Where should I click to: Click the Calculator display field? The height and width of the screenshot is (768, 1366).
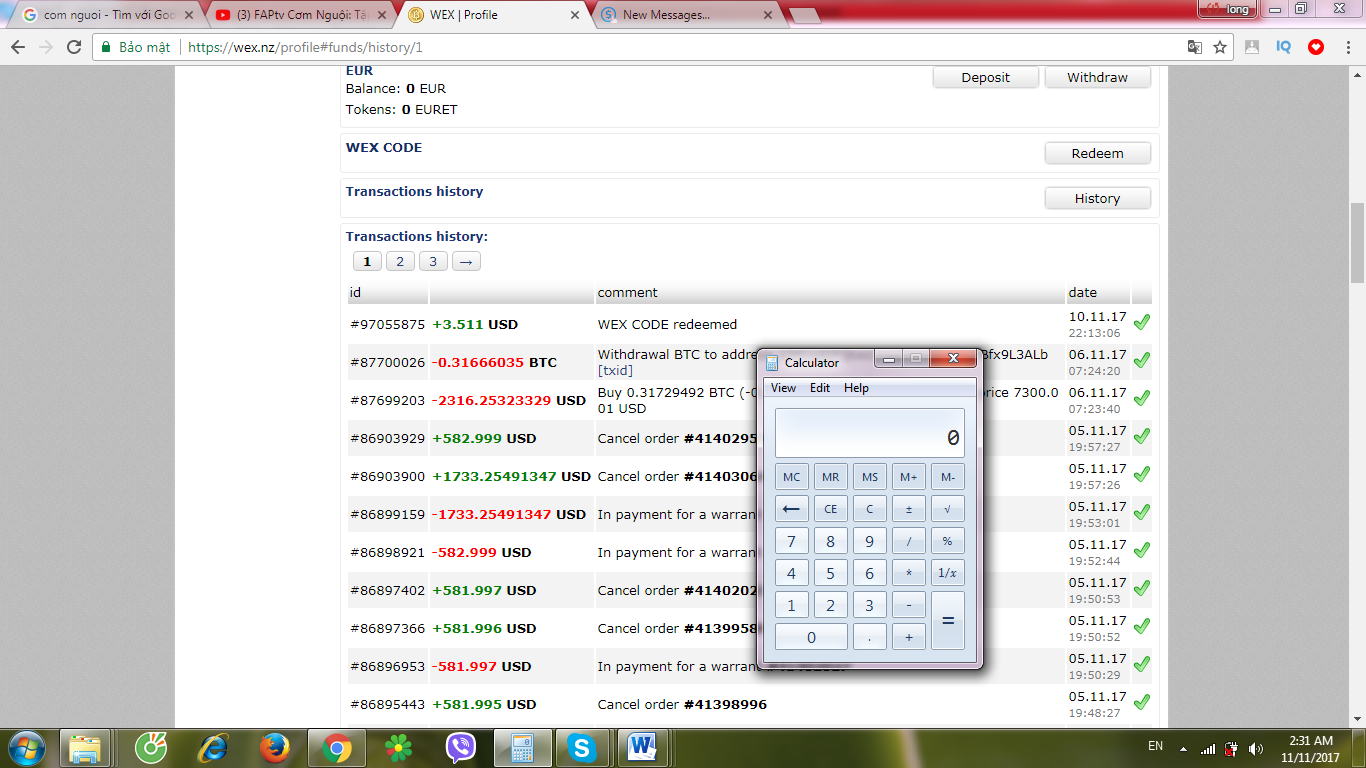click(870, 433)
